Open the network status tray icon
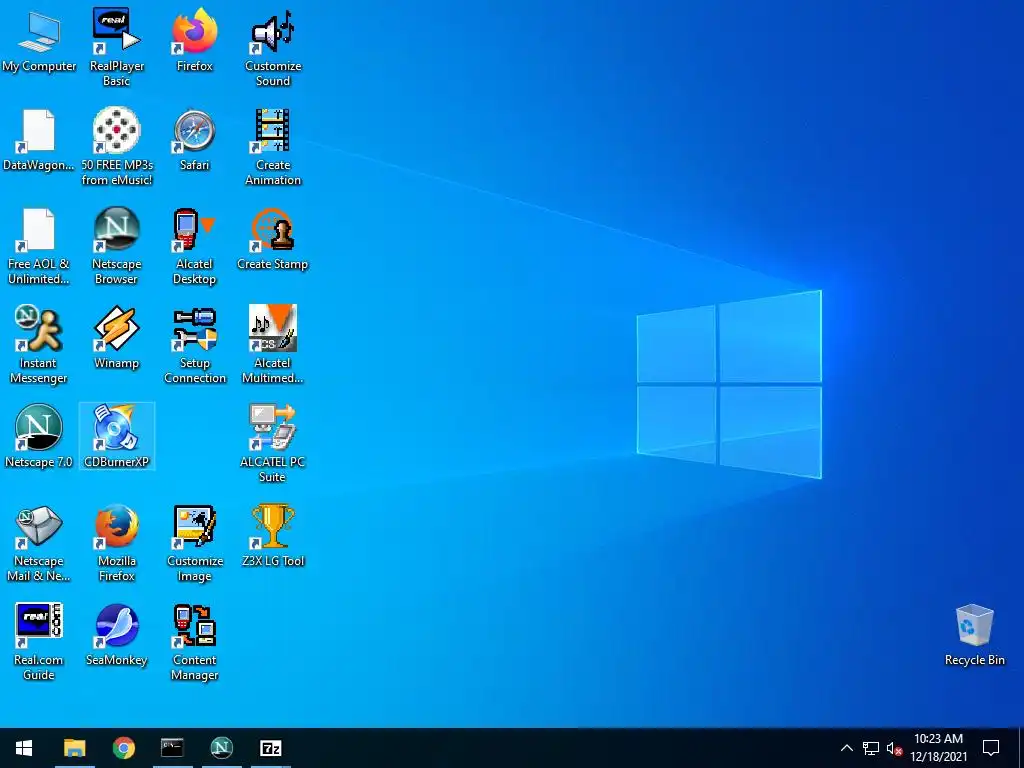The height and width of the screenshot is (768, 1024). click(x=871, y=748)
